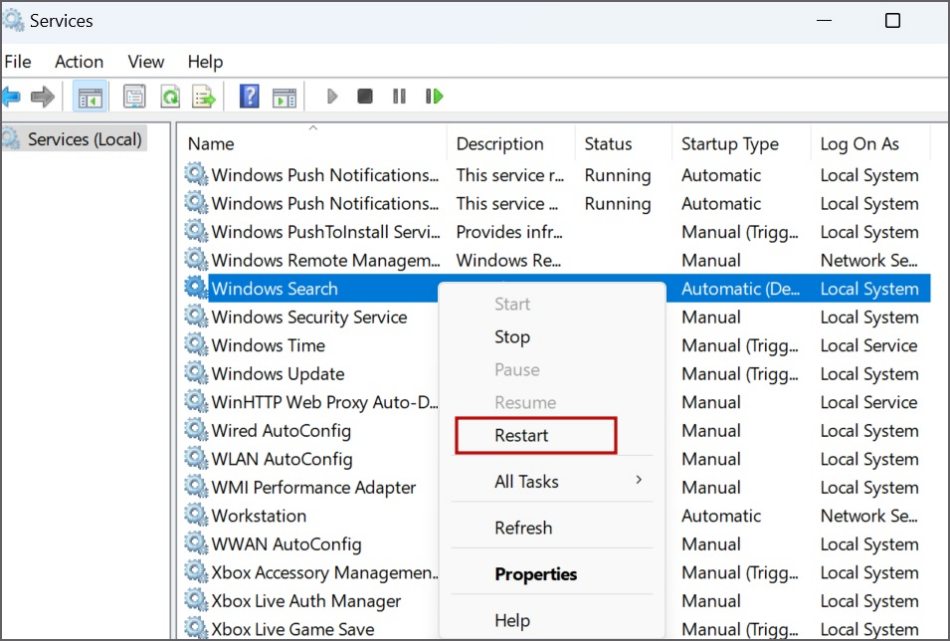Open the View menu
This screenshot has width=950, height=641.
point(145,62)
